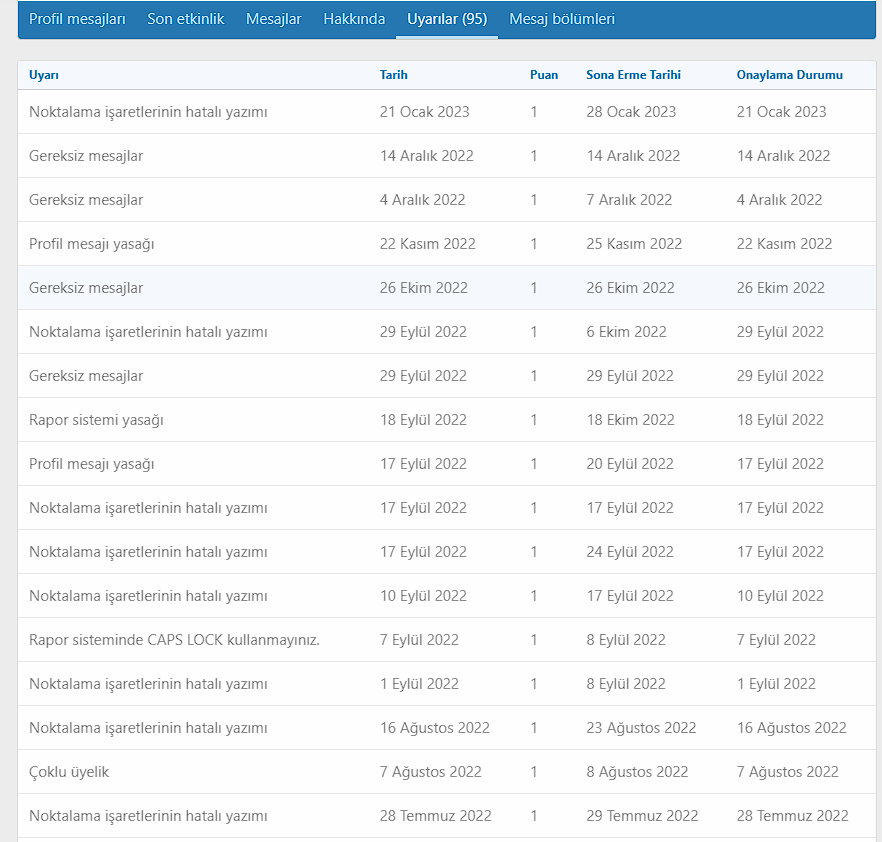
Task: Open the punctuation warning dated 21 Ocak 2023
Action: (148, 112)
